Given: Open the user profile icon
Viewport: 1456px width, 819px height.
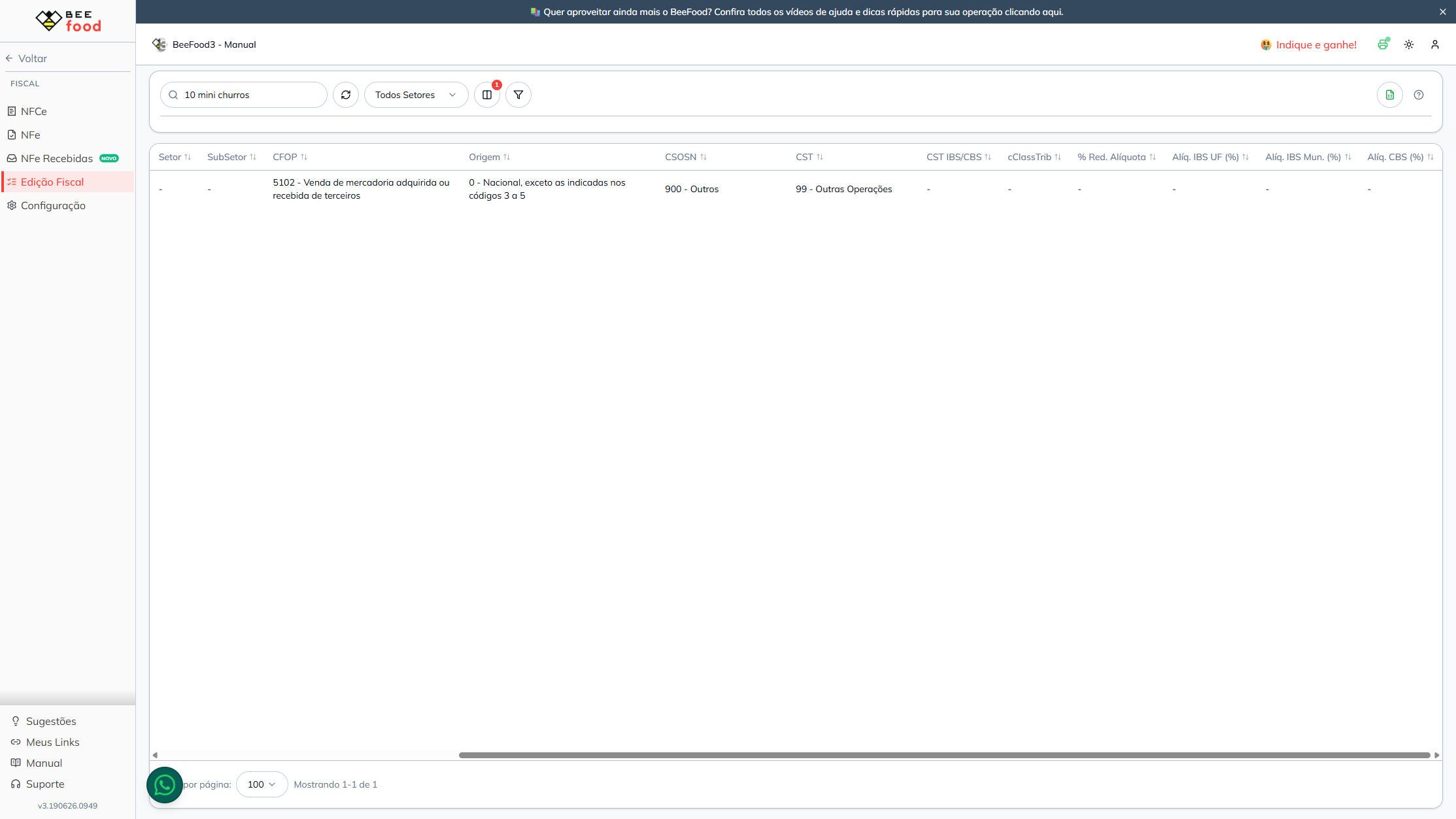Looking at the screenshot, I should (x=1435, y=44).
